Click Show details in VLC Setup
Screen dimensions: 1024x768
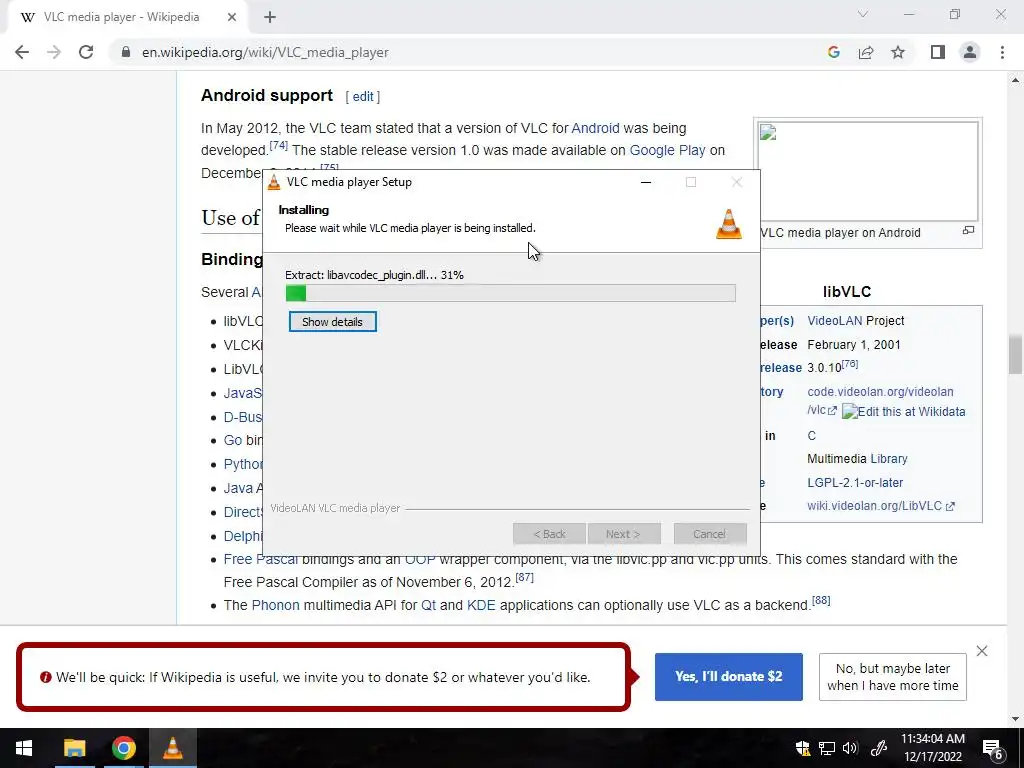332,322
